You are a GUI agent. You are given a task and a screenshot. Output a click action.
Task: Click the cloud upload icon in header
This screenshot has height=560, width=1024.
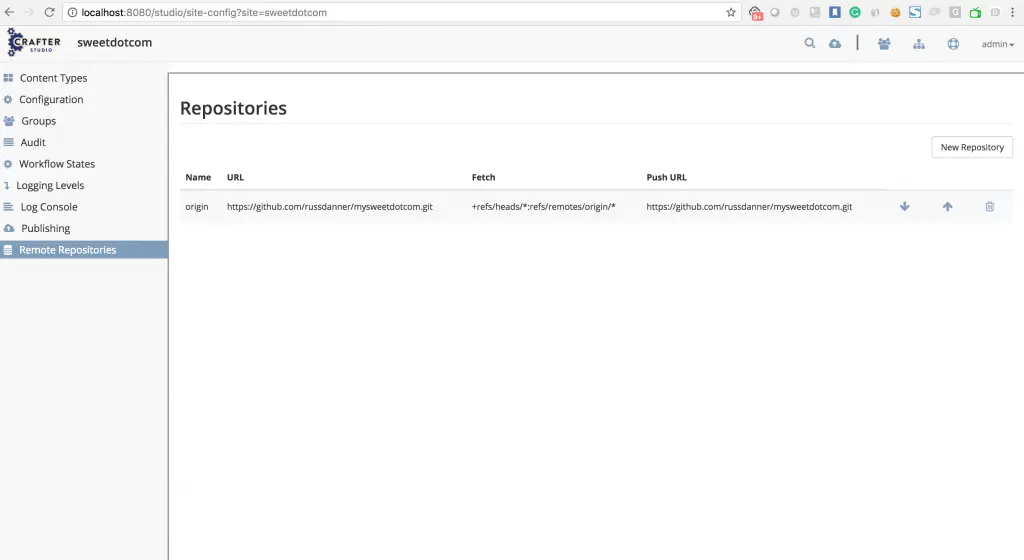pyautogui.click(x=835, y=44)
